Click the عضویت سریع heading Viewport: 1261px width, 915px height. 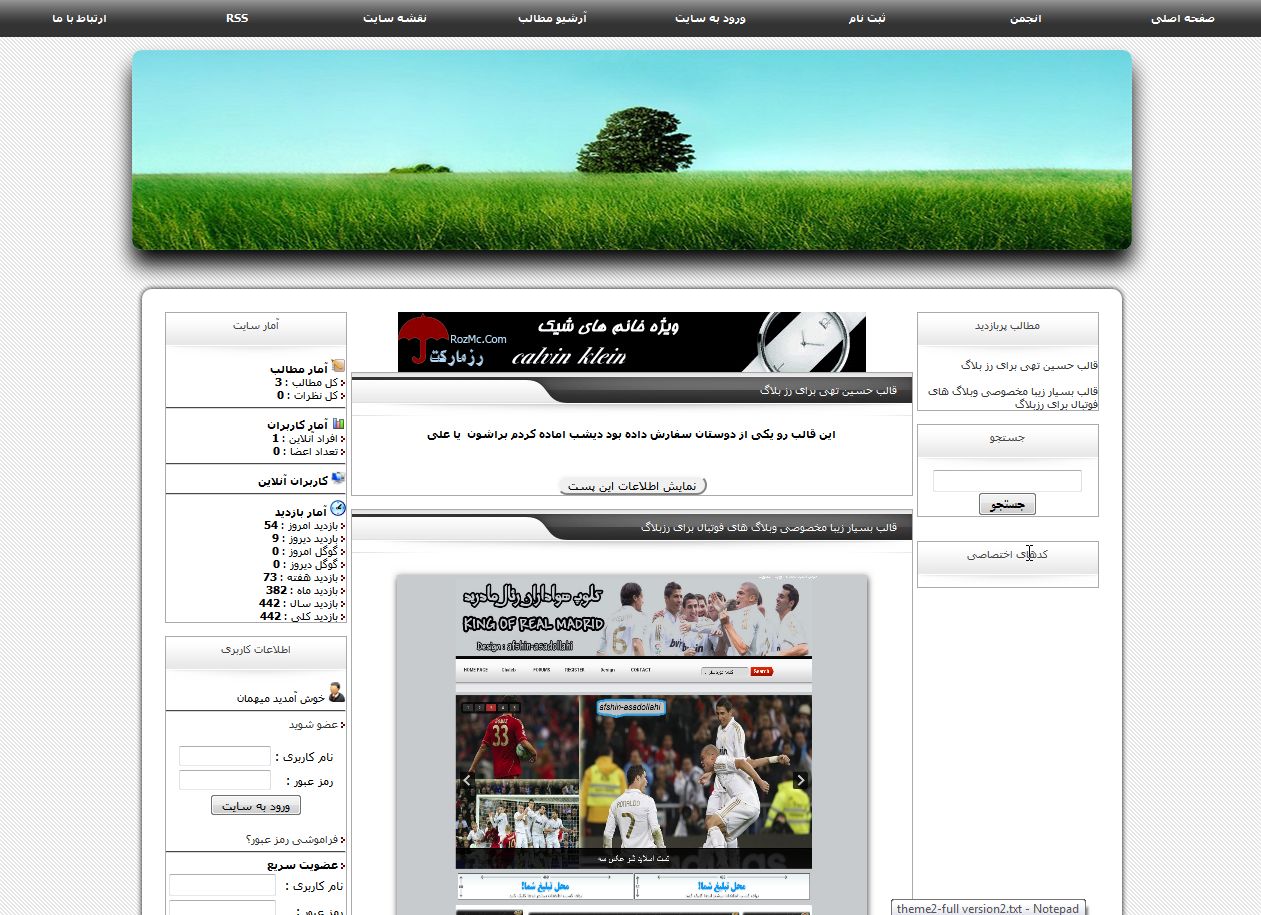click(304, 865)
